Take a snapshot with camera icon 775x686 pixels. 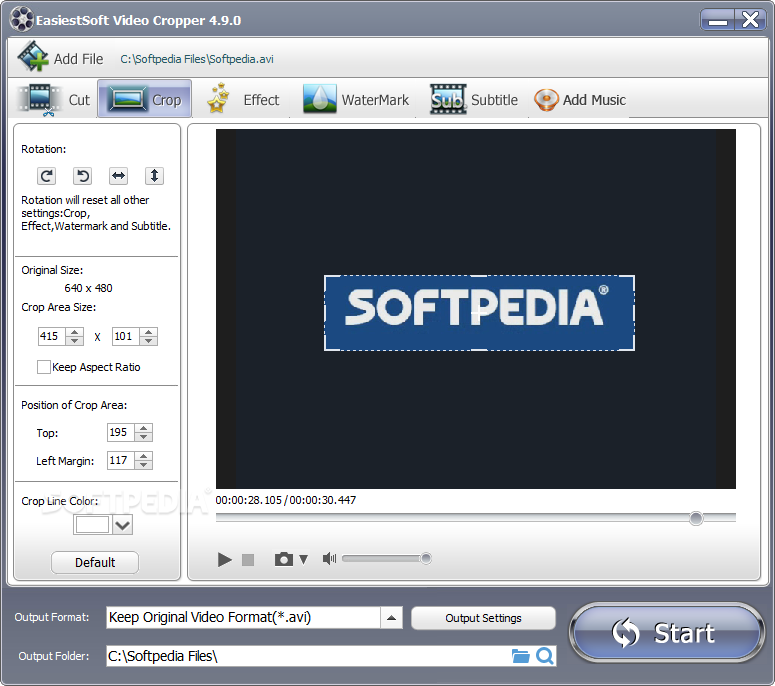click(x=284, y=559)
